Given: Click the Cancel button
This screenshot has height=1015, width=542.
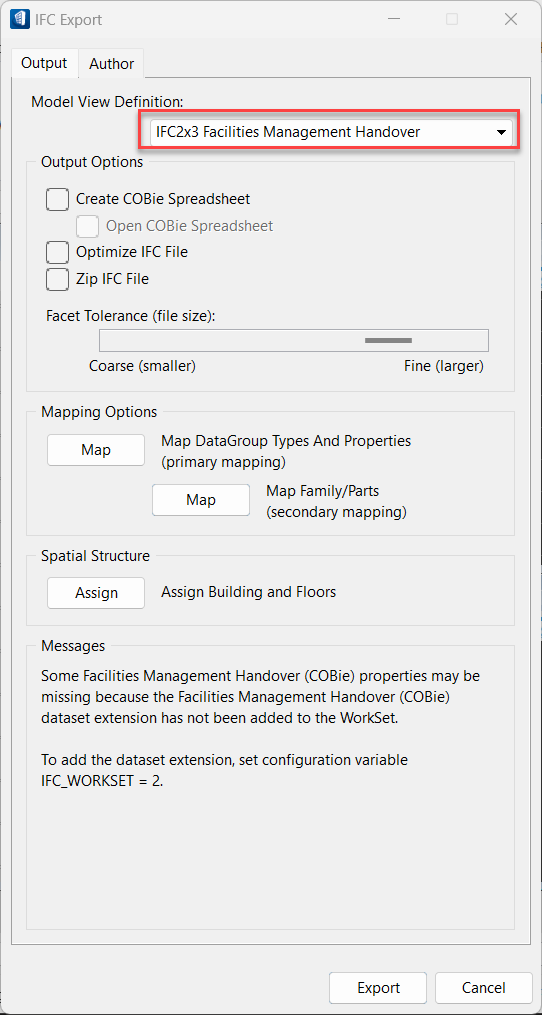Looking at the screenshot, I should 484,988.
